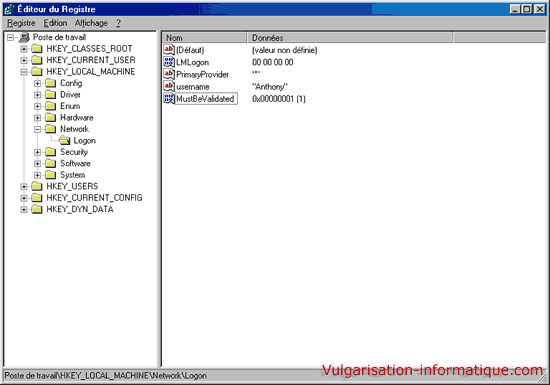Expand the System key
The width and height of the screenshot is (550, 385).
[x=38, y=175]
